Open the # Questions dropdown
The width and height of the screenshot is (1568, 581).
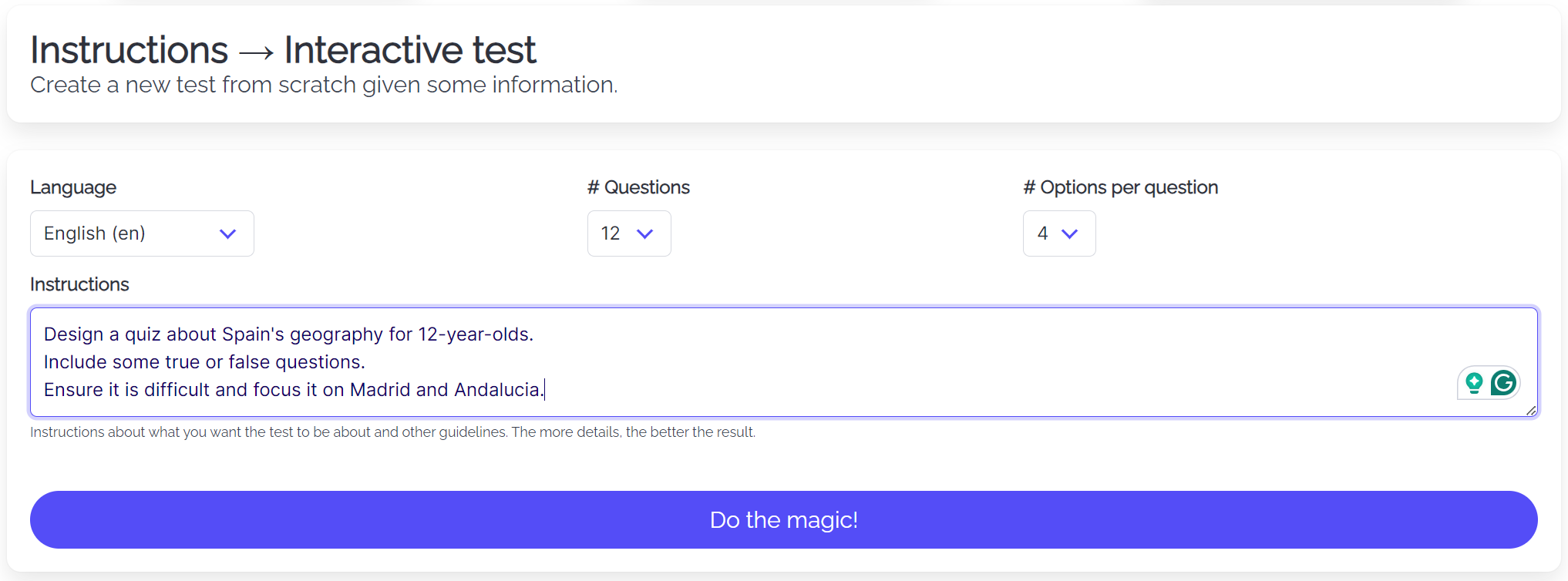[x=646, y=233]
